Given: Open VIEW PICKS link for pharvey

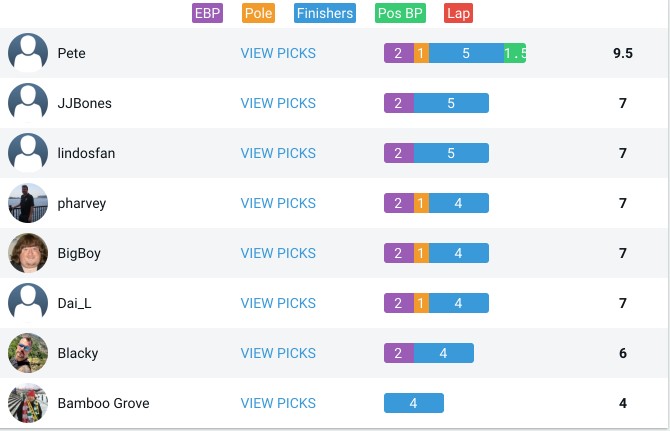Looking at the screenshot, I should (278, 203).
